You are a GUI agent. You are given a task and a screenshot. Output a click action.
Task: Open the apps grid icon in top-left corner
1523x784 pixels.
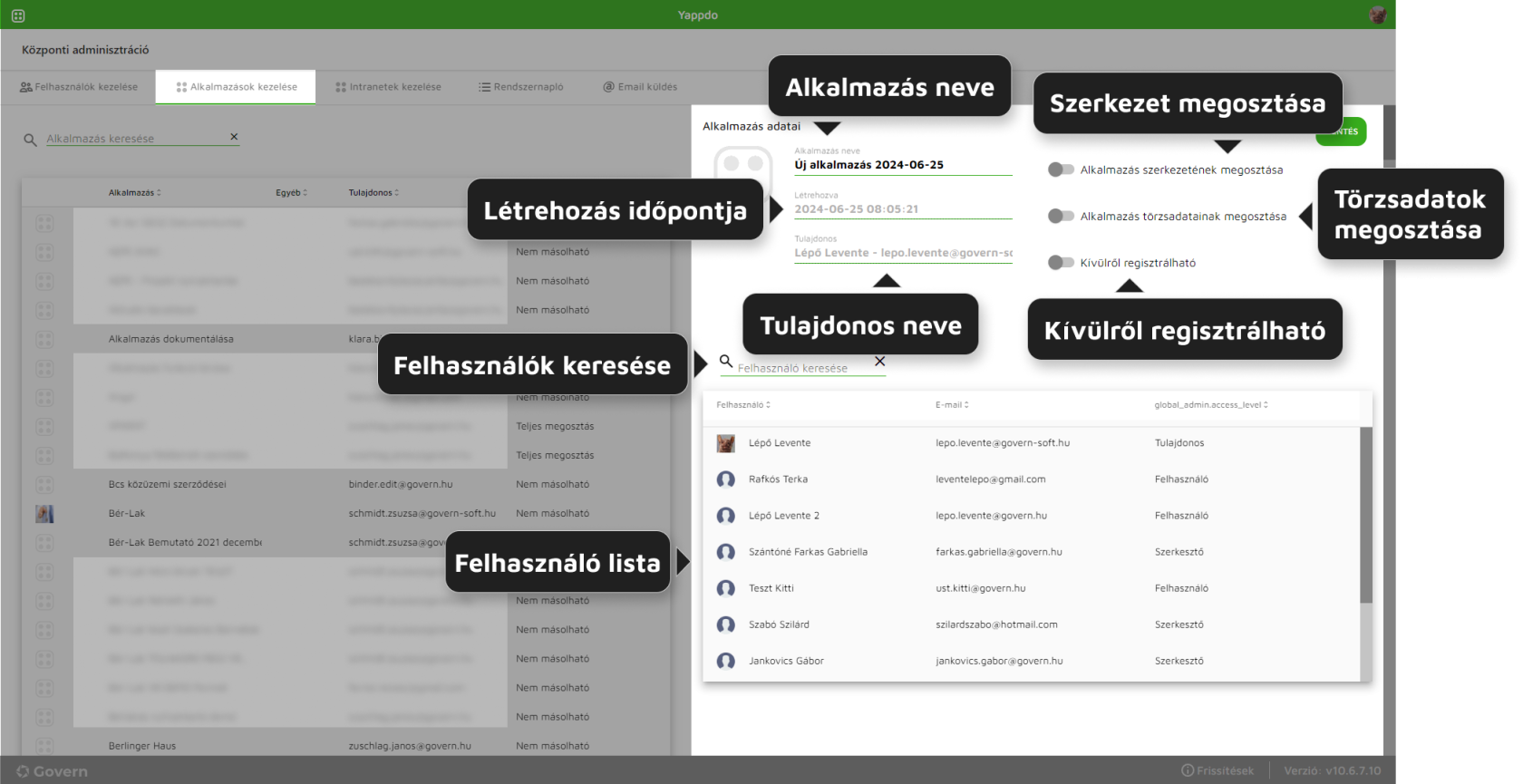coord(18,15)
